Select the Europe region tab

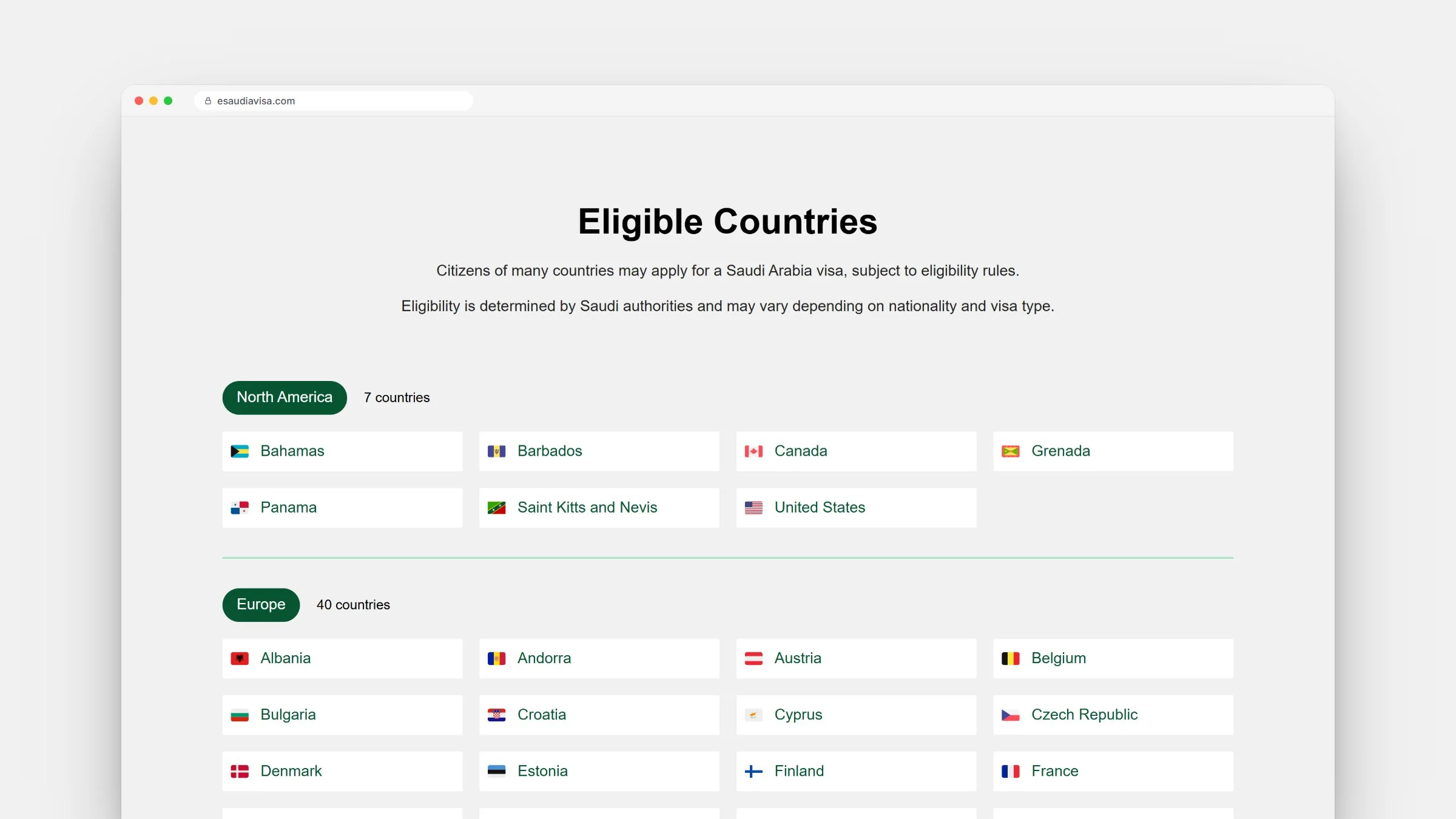click(261, 605)
